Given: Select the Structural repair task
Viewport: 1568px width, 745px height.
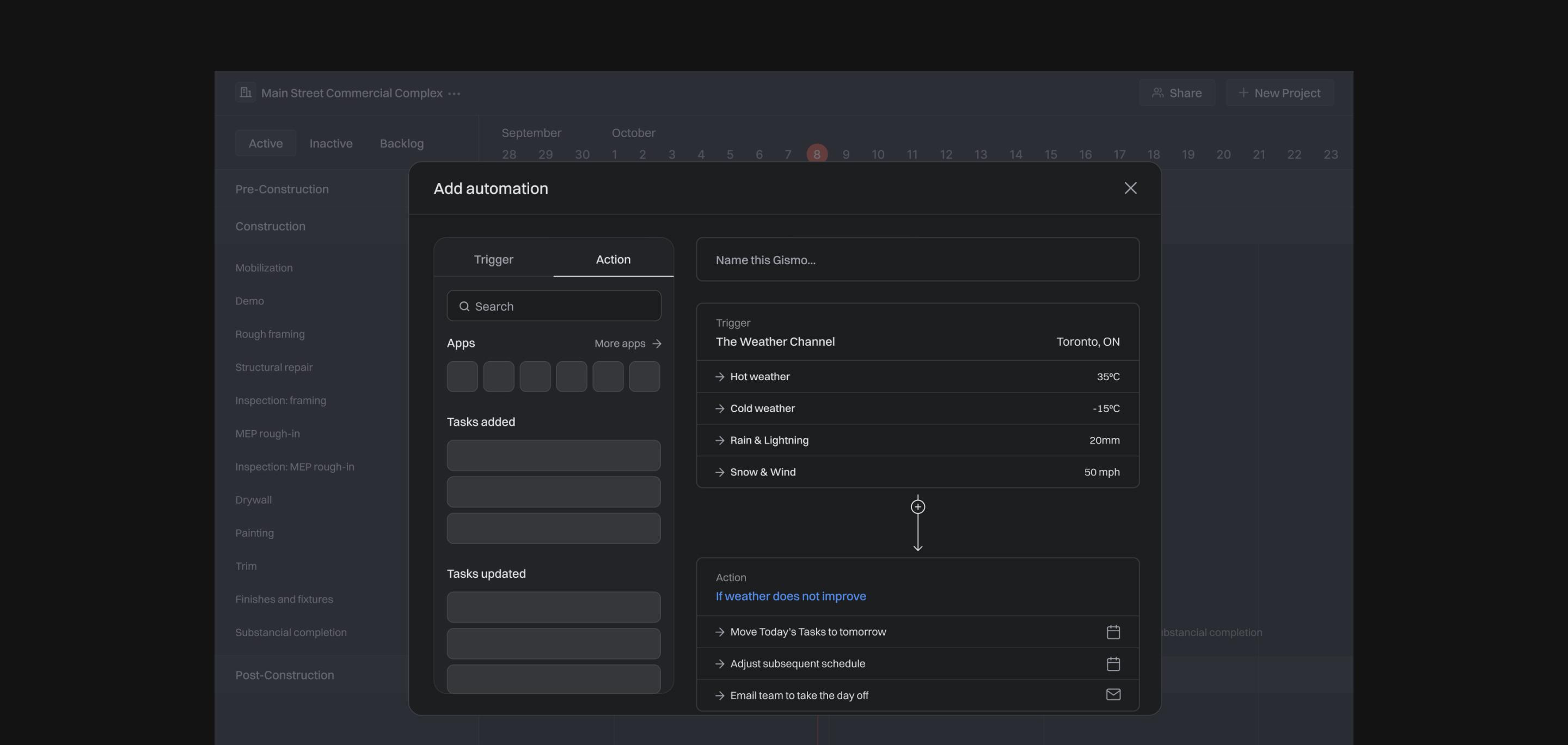Looking at the screenshot, I should tap(274, 367).
